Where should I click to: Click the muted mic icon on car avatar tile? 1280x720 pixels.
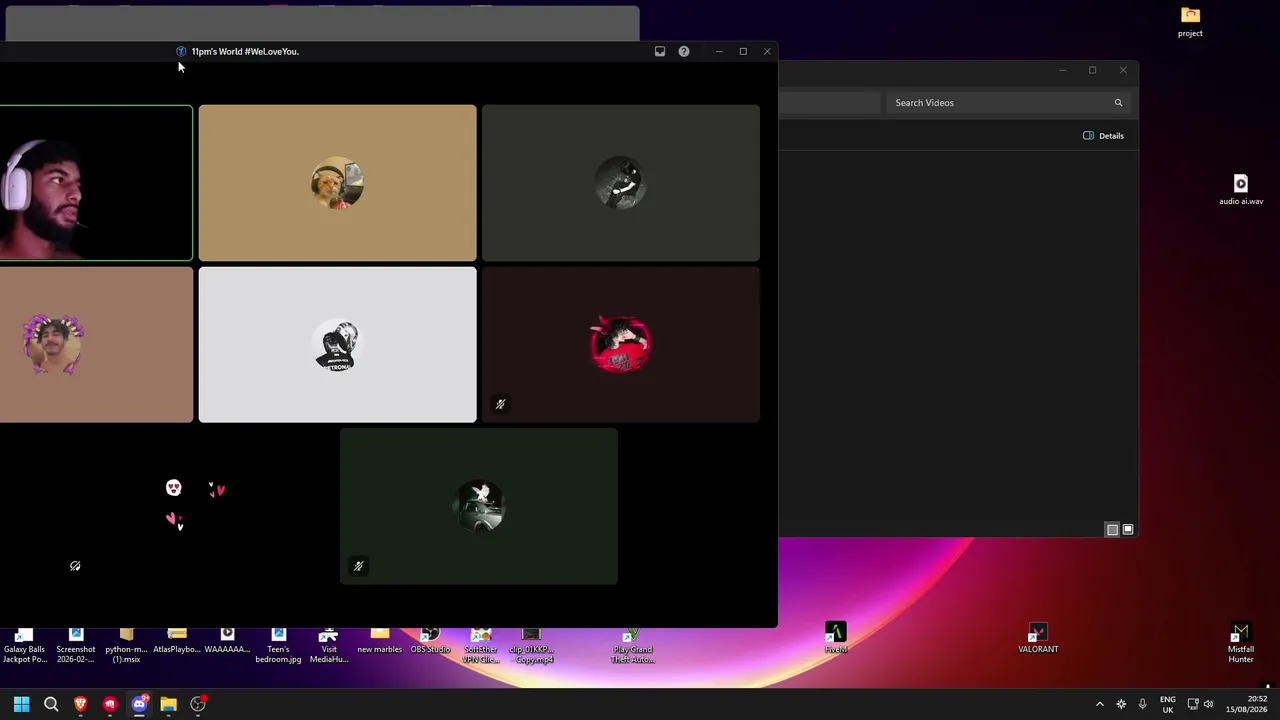pos(358,566)
